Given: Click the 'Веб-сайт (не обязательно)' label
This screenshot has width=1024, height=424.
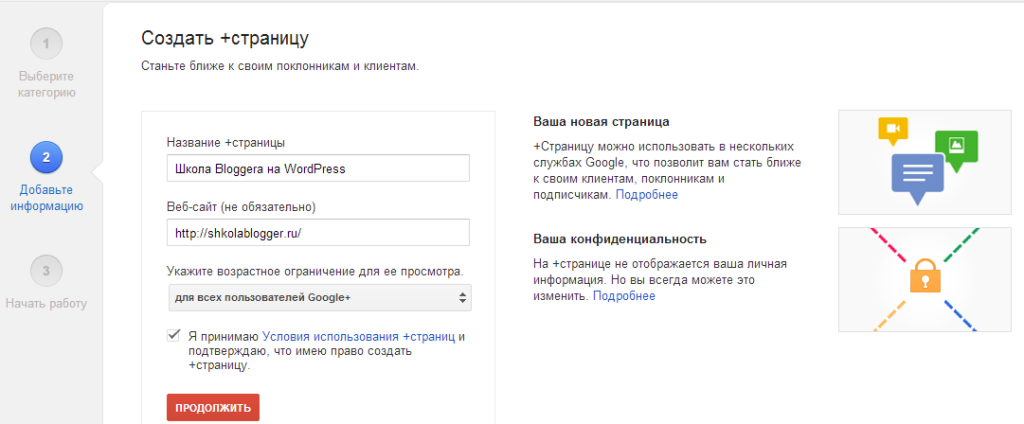Looking at the screenshot, I should coord(242,207).
